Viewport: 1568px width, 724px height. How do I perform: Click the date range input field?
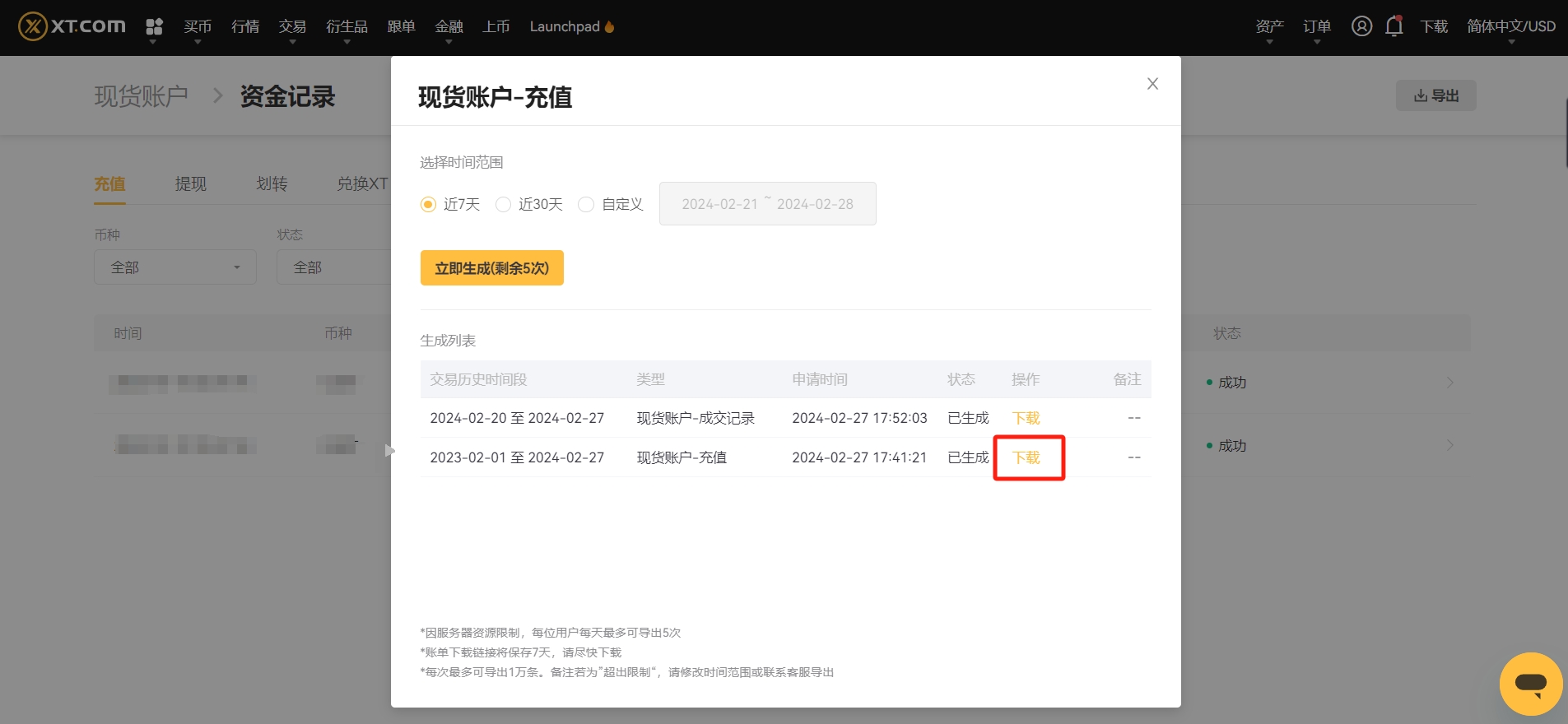click(768, 204)
